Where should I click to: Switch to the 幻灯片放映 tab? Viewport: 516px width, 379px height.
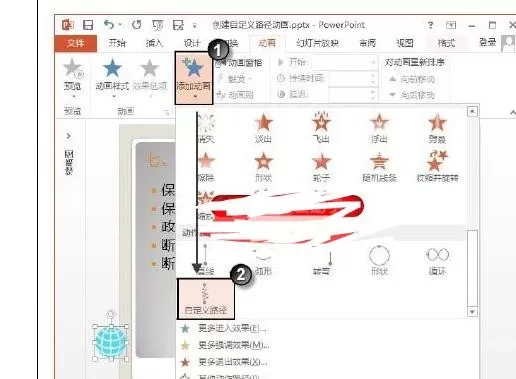[317, 43]
